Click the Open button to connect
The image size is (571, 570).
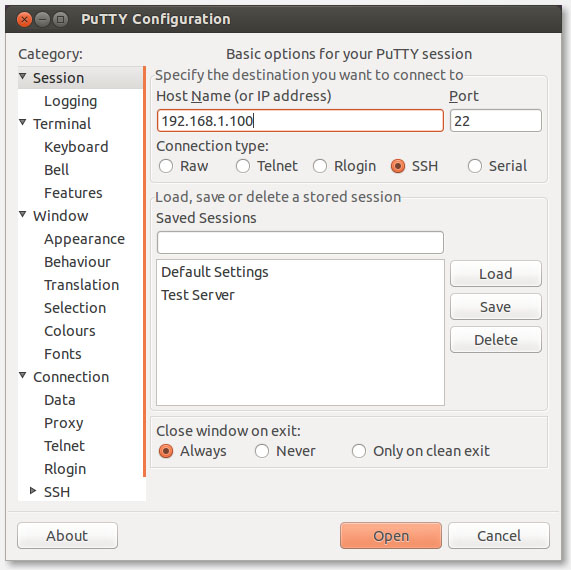coord(391,535)
